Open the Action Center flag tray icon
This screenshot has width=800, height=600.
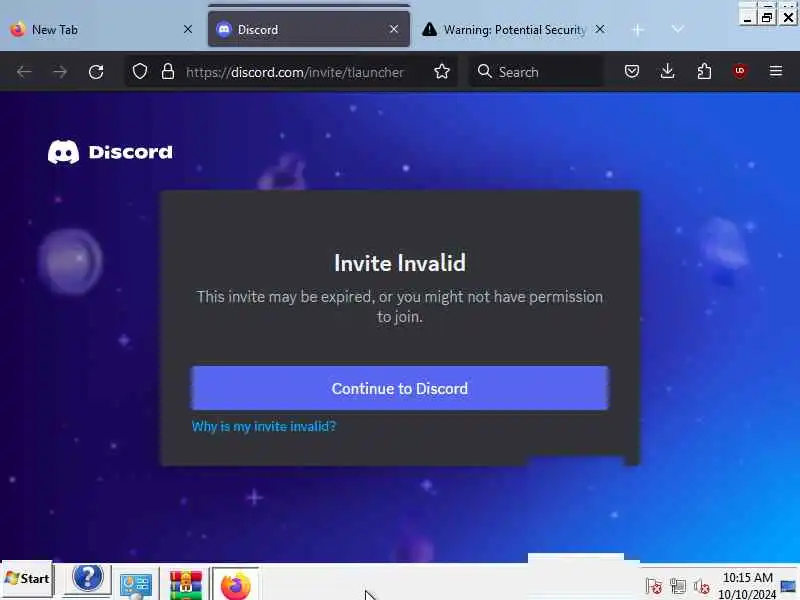point(654,586)
